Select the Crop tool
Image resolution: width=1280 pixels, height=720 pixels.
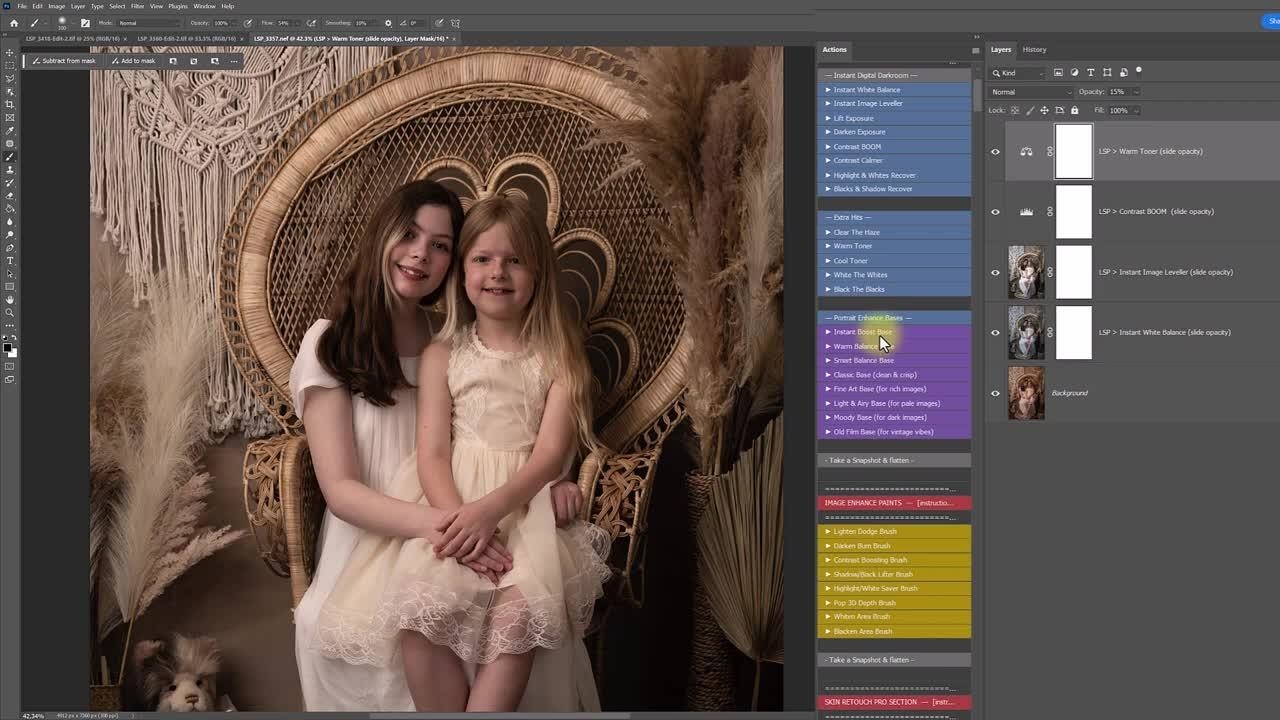pos(10,104)
